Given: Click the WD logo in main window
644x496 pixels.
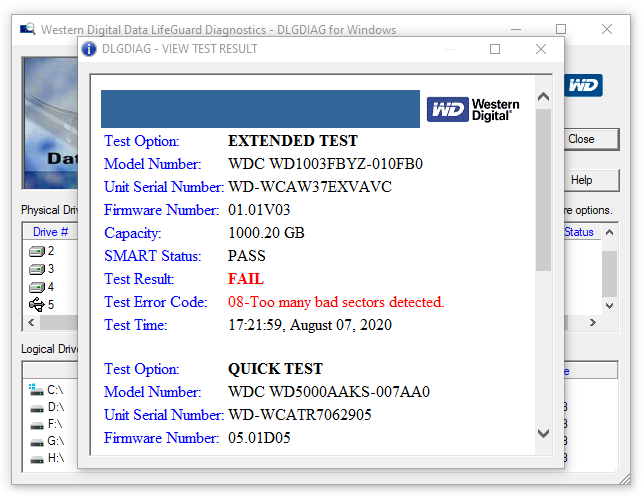Looking at the screenshot, I should [583, 85].
